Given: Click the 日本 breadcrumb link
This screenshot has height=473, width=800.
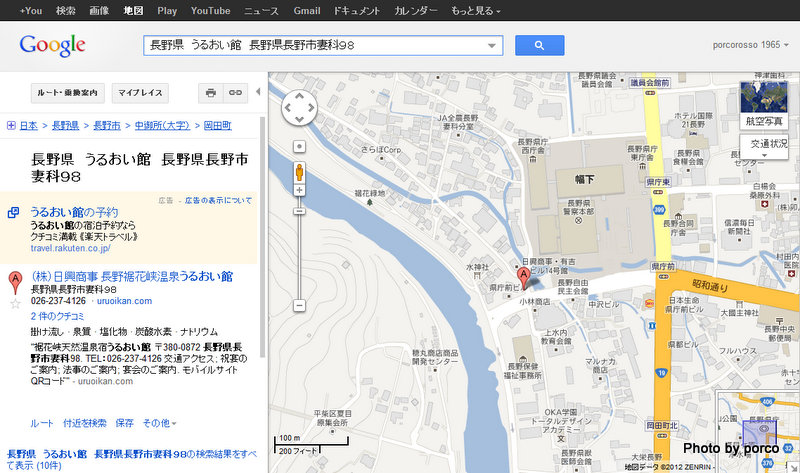Looking at the screenshot, I should click(x=29, y=126).
